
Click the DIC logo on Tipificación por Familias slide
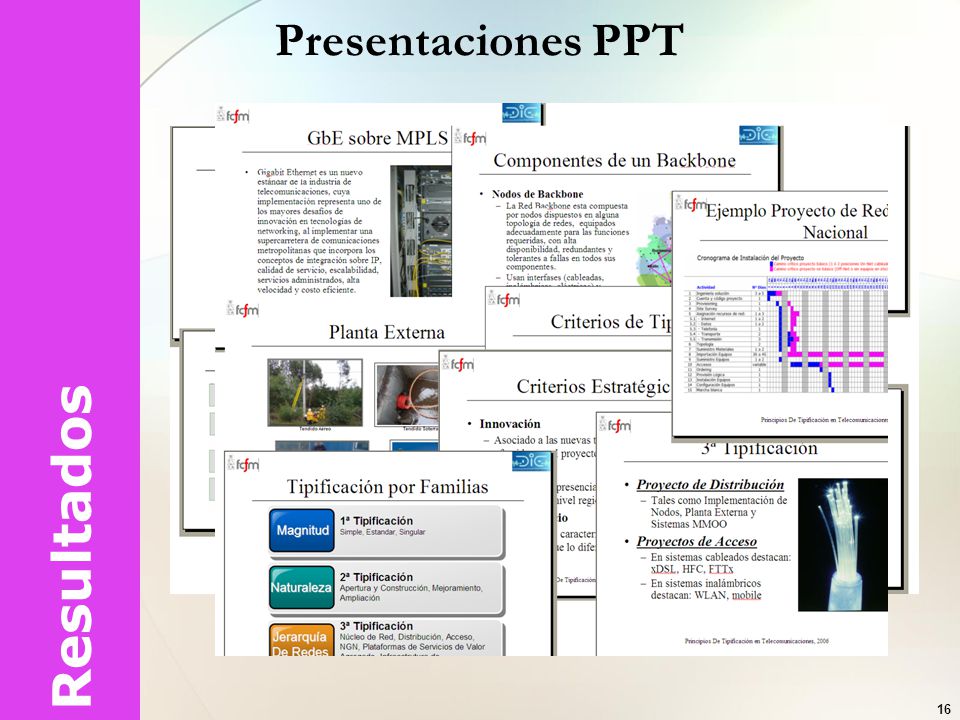click(x=531, y=461)
